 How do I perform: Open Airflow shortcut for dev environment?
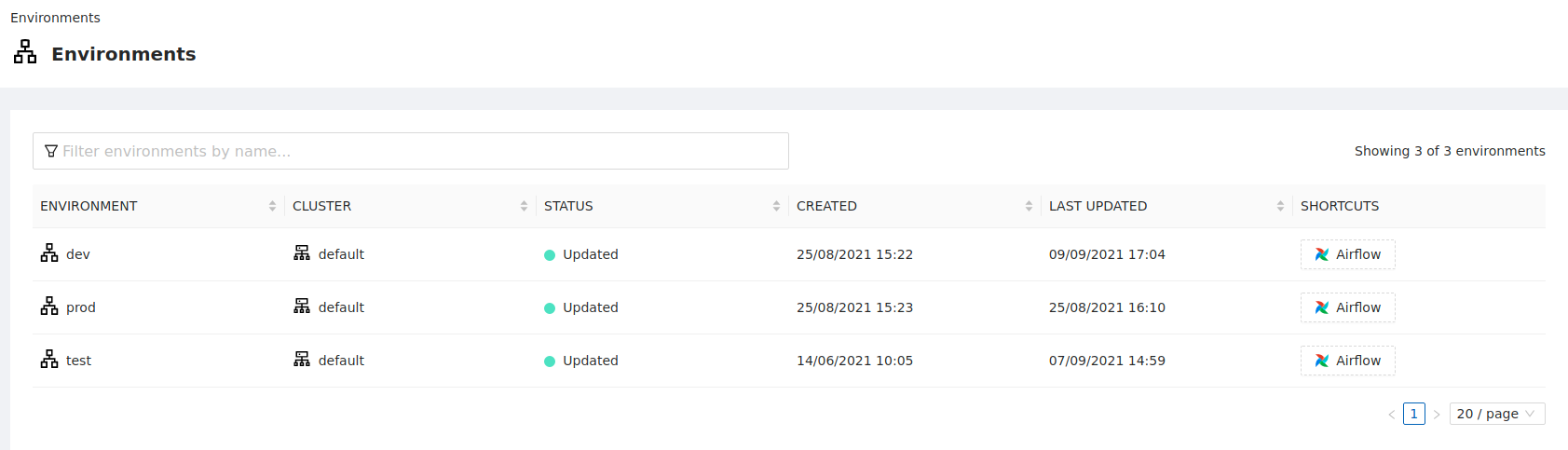point(1347,254)
